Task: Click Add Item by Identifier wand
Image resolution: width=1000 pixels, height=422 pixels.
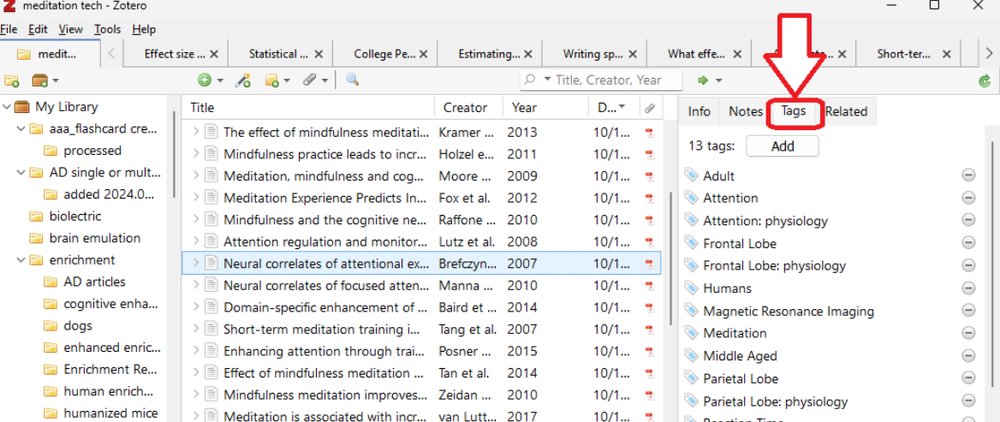Action: [x=242, y=80]
